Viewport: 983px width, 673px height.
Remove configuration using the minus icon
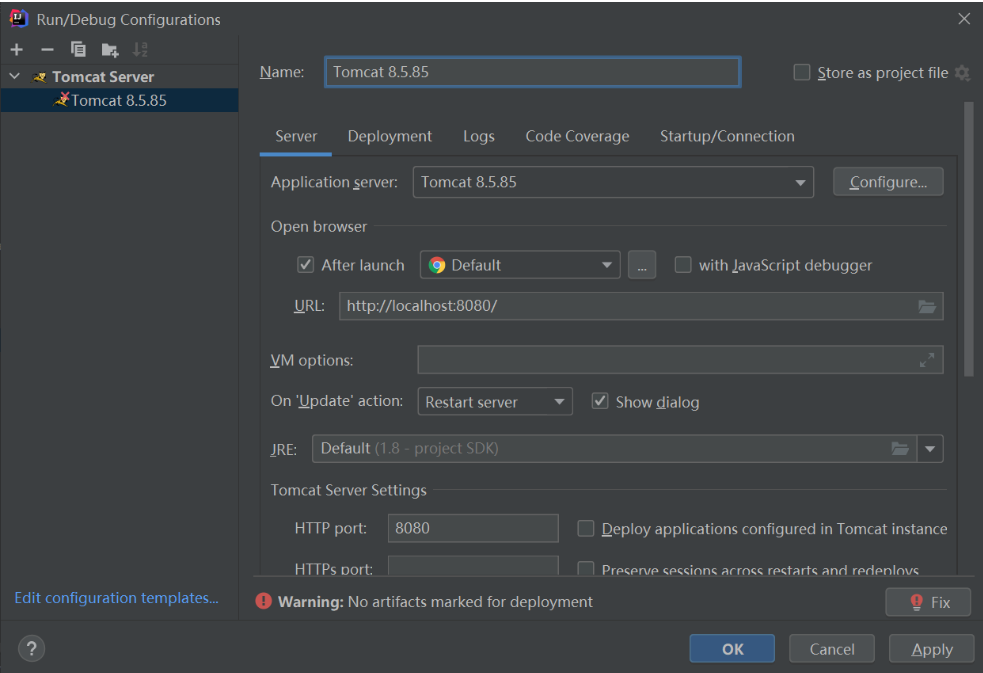47,50
